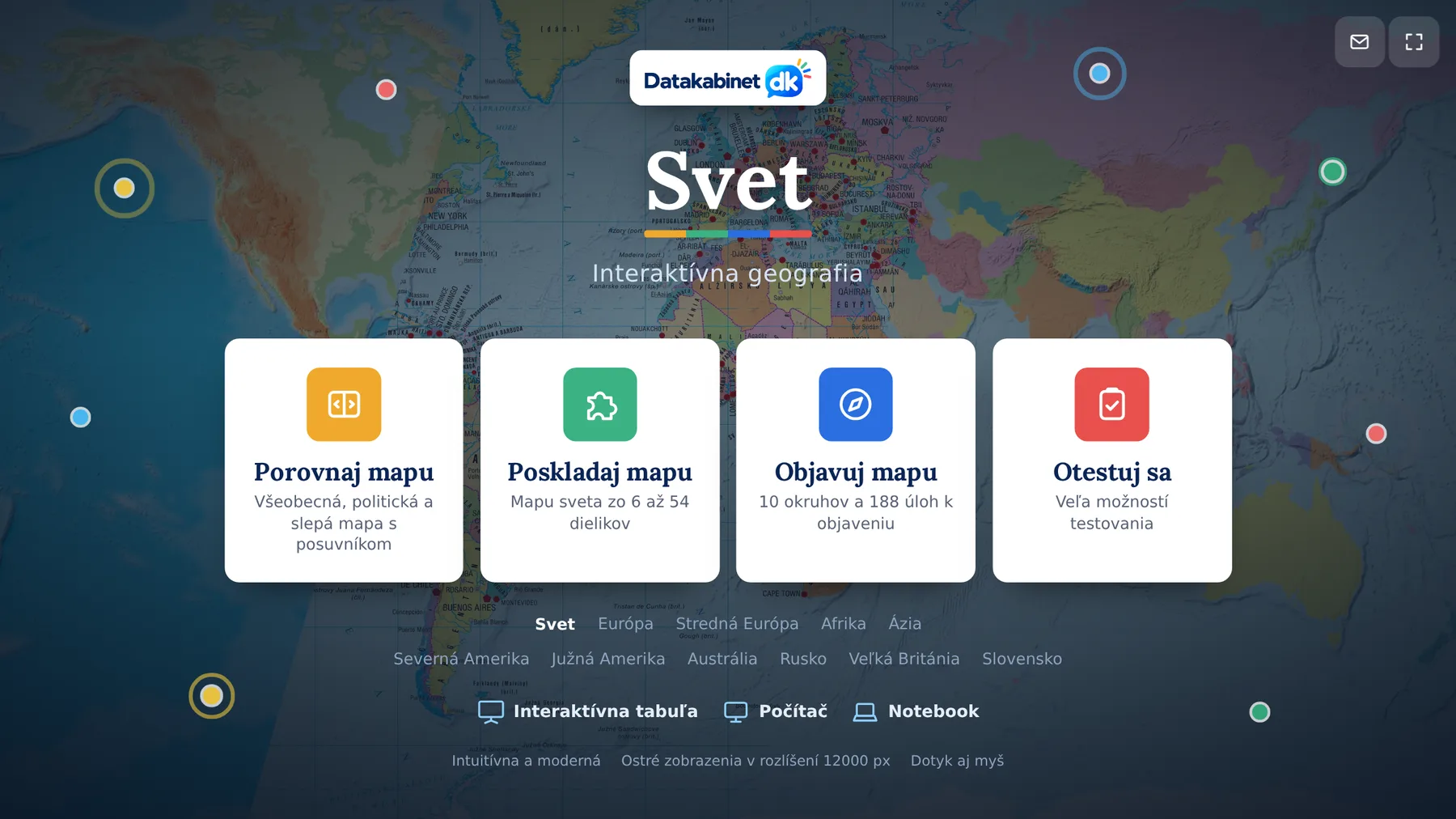Switch to the Slovensko region
This screenshot has width=1456, height=819.
tap(1022, 659)
